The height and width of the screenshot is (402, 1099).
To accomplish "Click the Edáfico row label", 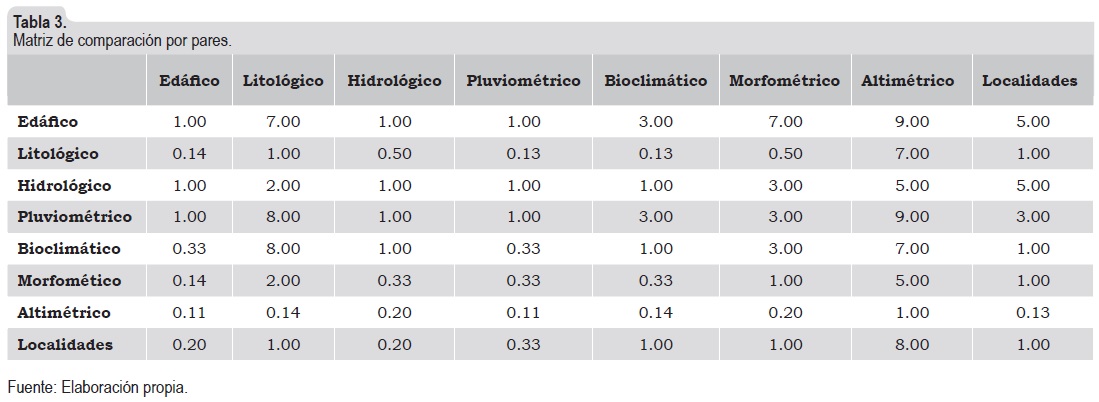I will pos(47,121).
